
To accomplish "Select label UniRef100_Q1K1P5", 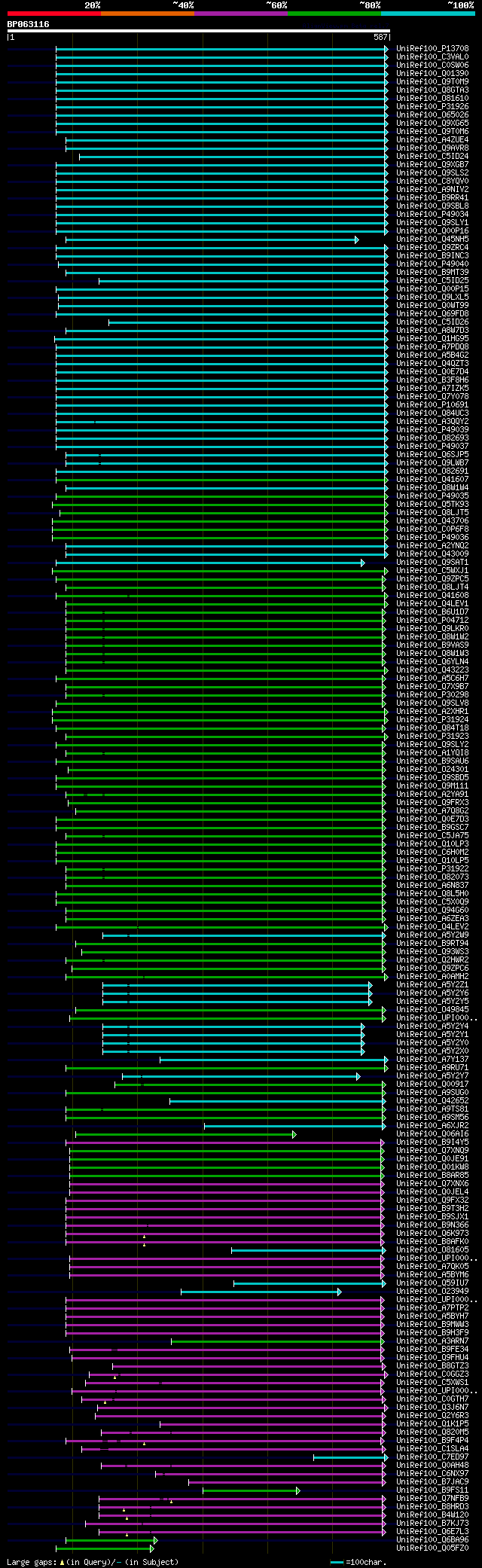I will tap(432, 1424).
